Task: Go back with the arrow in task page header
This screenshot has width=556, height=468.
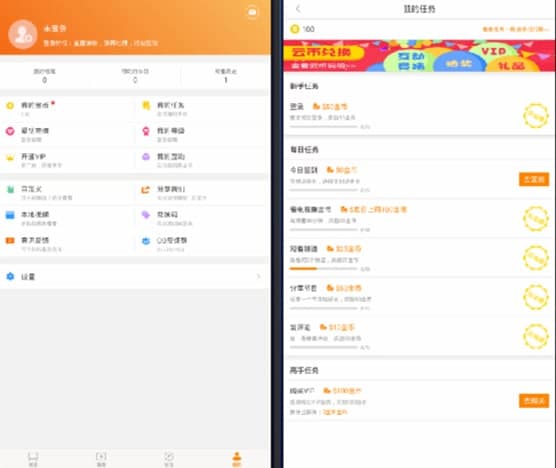Action: pos(298,9)
